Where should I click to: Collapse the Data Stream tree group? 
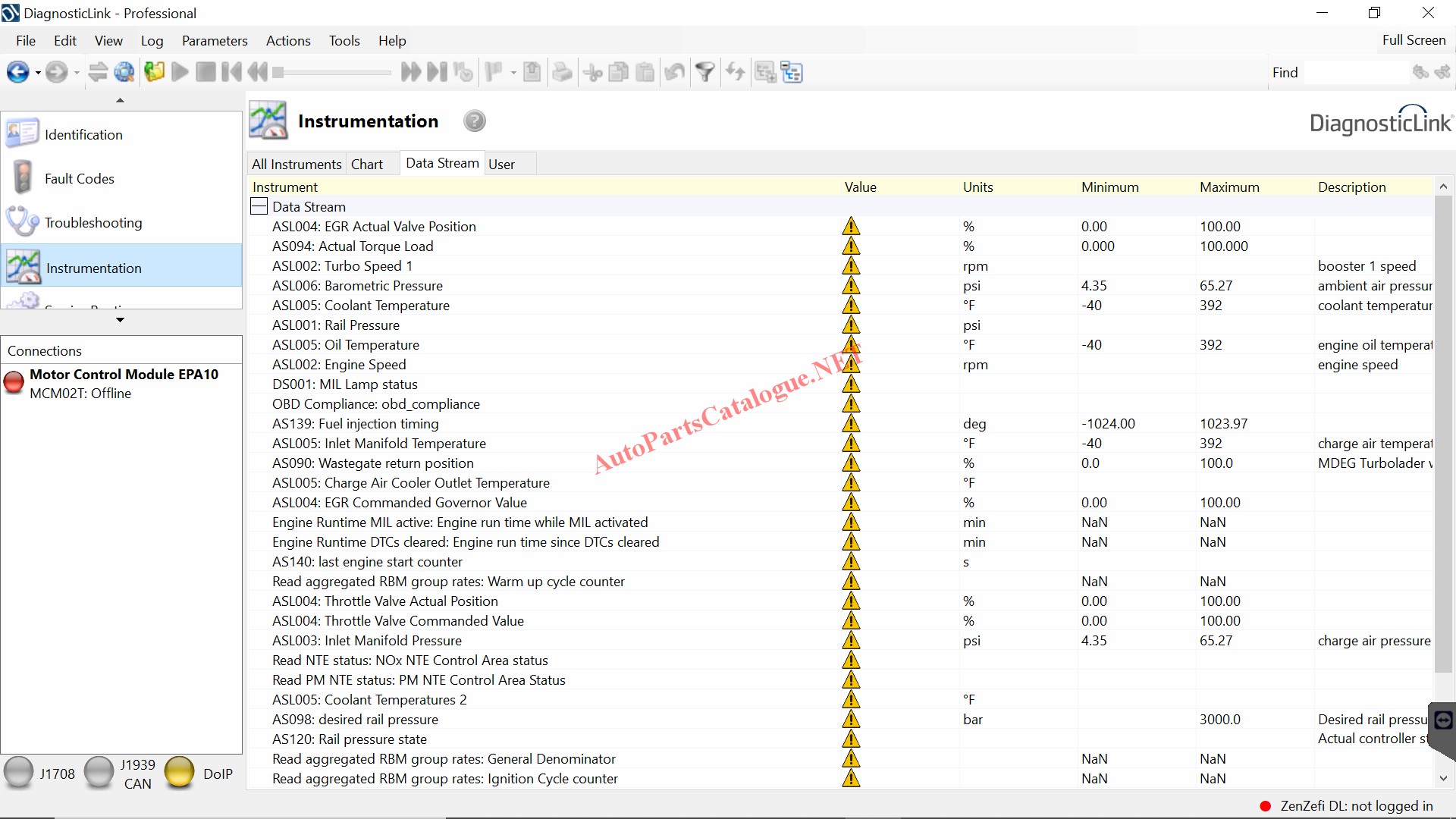[259, 207]
